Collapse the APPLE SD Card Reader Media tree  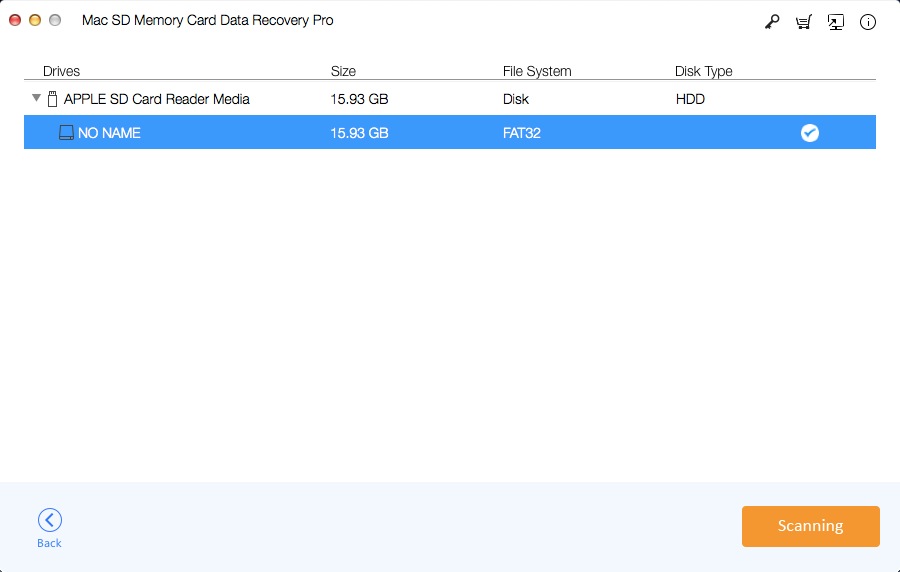tap(37, 98)
